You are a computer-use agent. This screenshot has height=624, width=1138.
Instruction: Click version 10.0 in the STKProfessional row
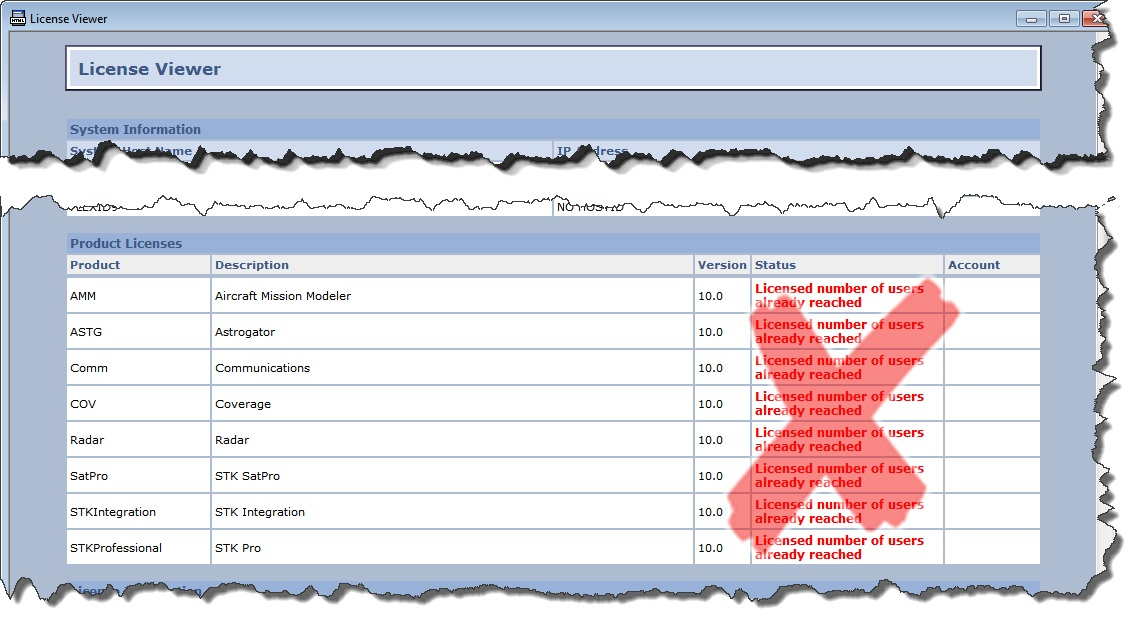[711, 548]
